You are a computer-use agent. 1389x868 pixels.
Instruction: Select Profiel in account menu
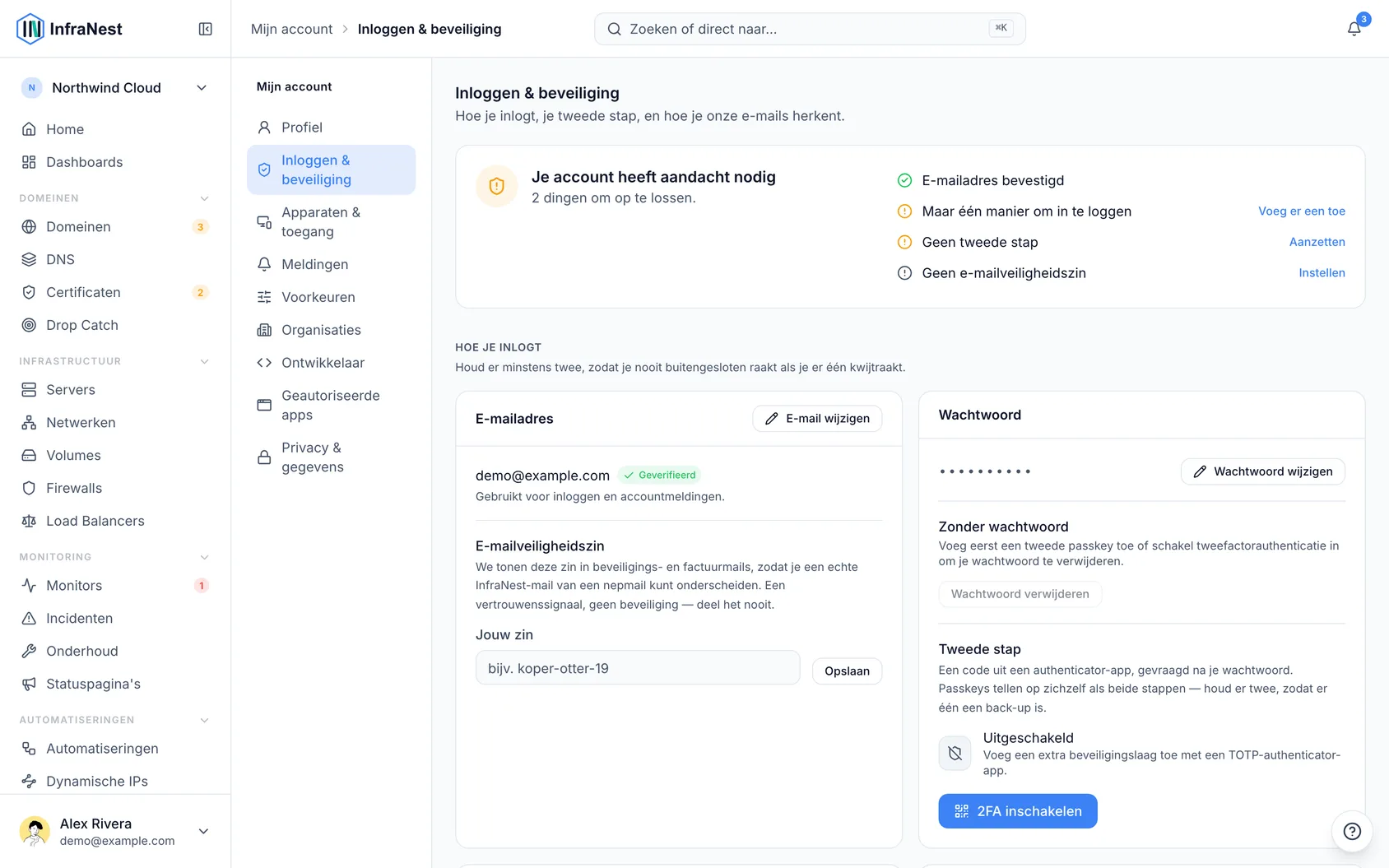click(x=332, y=128)
